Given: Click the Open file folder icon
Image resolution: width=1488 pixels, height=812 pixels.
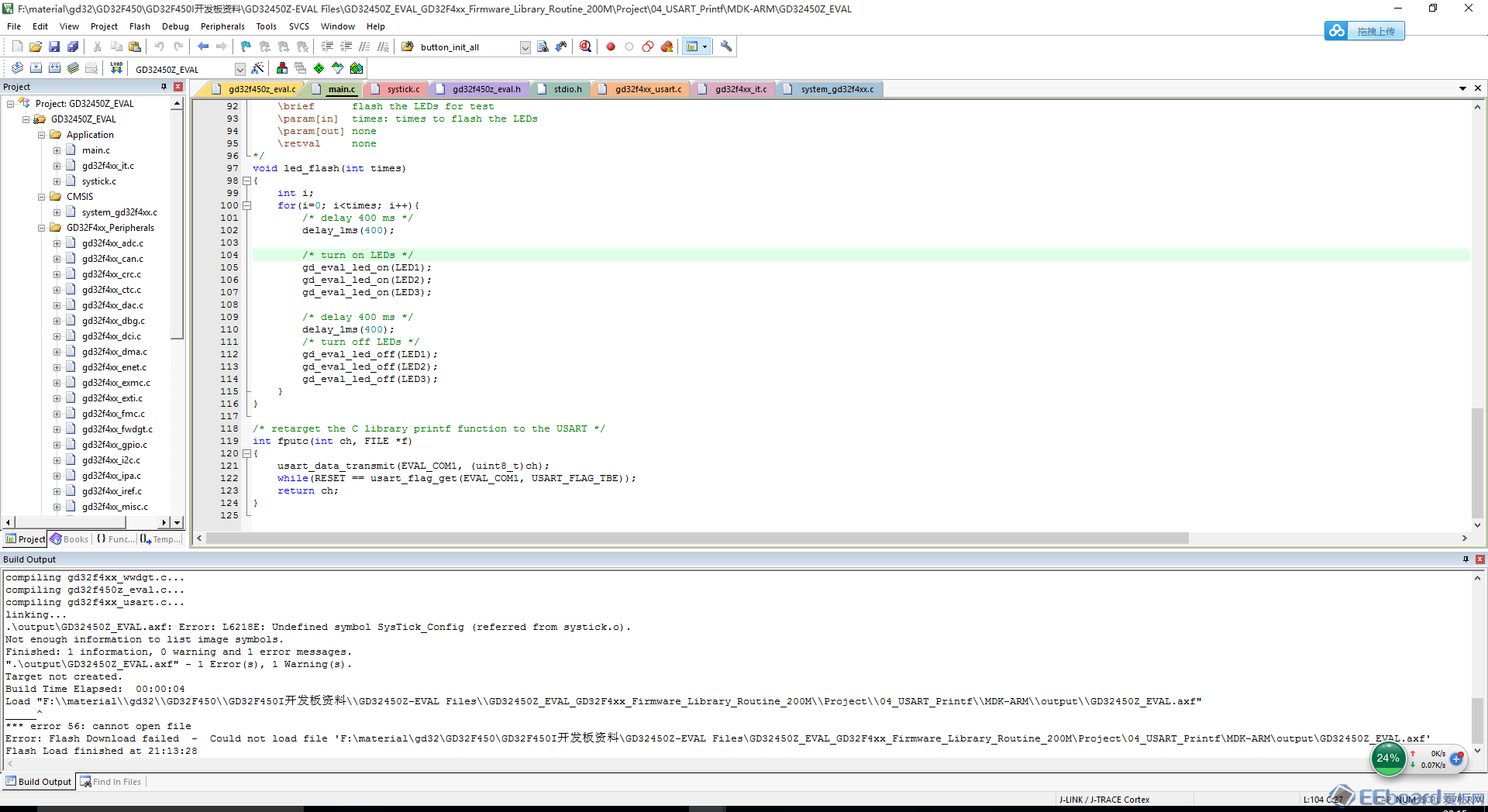Looking at the screenshot, I should (36, 46).
